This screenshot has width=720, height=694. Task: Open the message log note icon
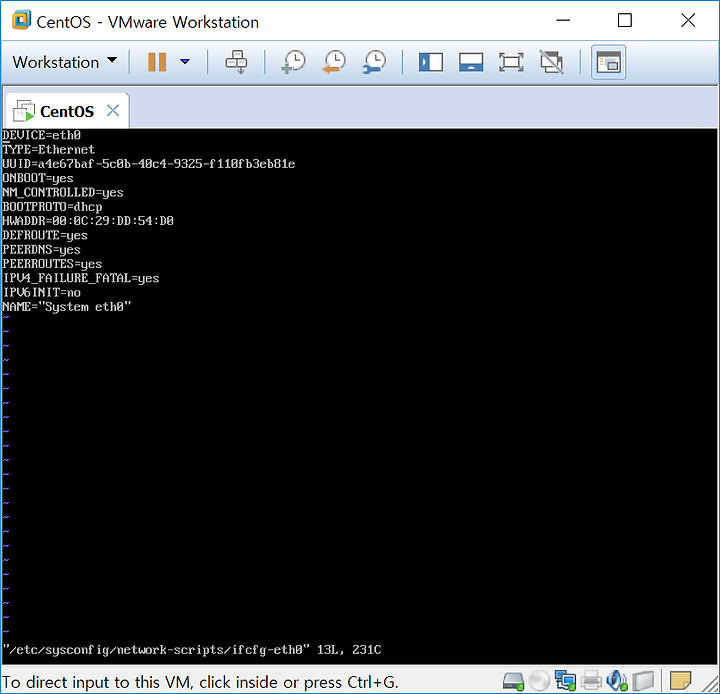click(x=681, y=681)
